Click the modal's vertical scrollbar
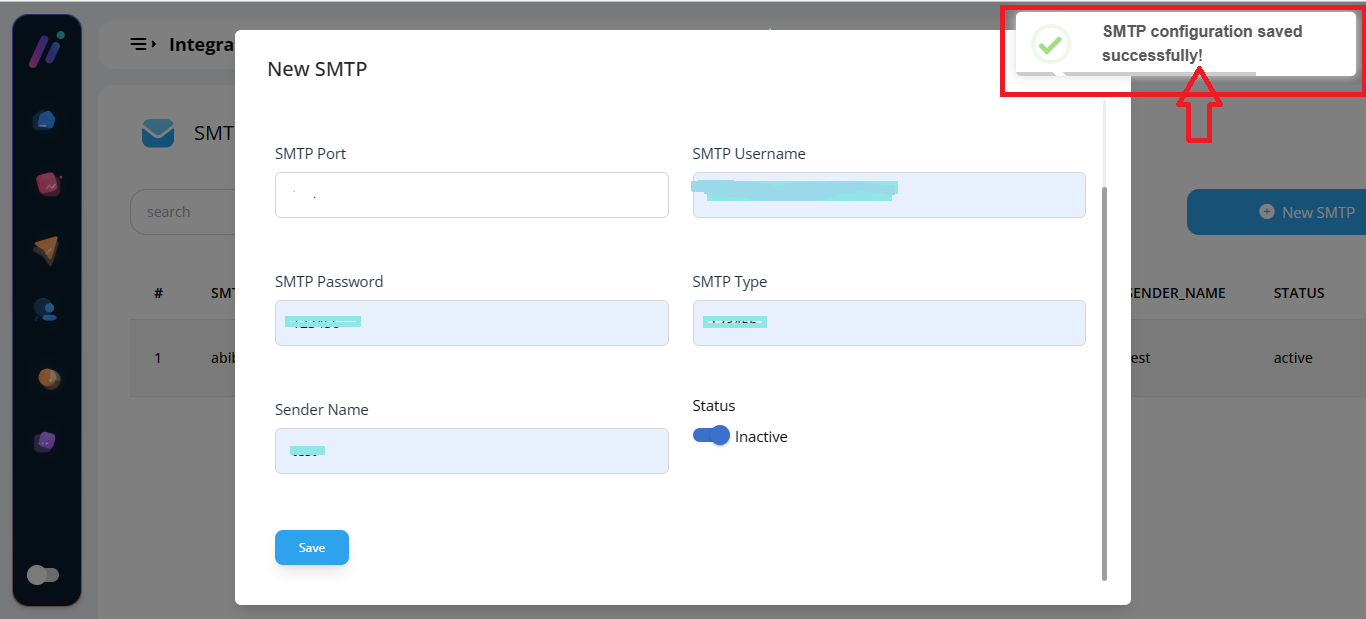Image resolution: width=1366 pixels, height=619 pixels. coord(1104,380)
